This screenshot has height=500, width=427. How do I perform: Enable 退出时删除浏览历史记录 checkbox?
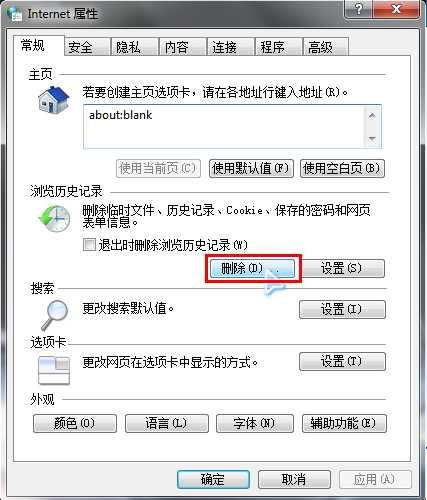89,244
